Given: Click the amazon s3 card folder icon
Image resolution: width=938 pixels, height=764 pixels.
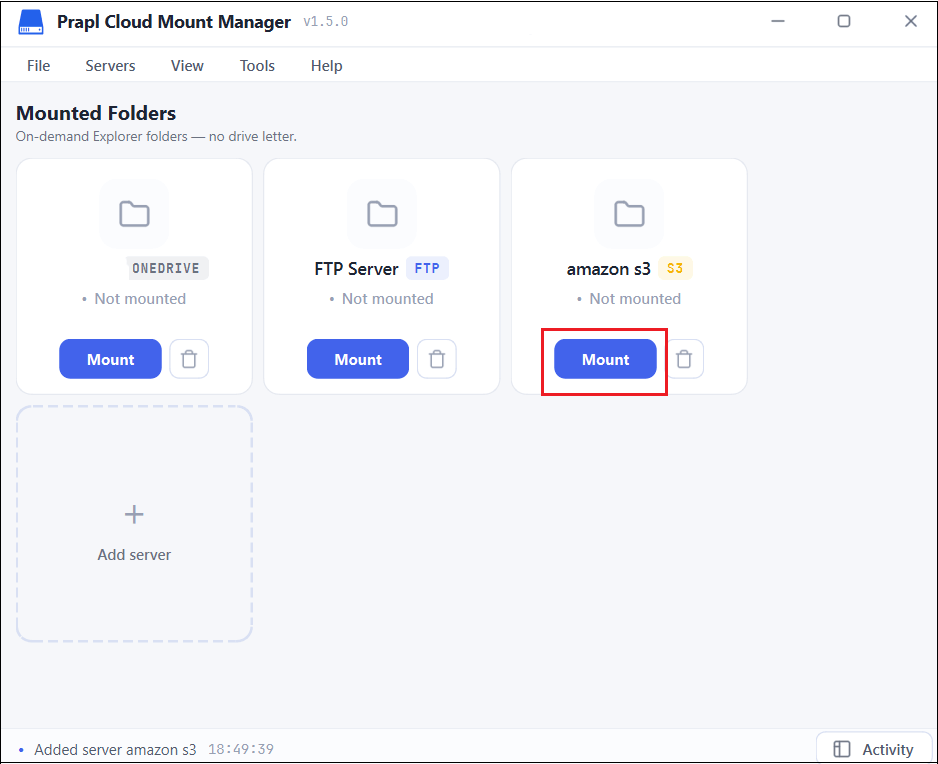Looking at the screenshot, I should 629,214.
